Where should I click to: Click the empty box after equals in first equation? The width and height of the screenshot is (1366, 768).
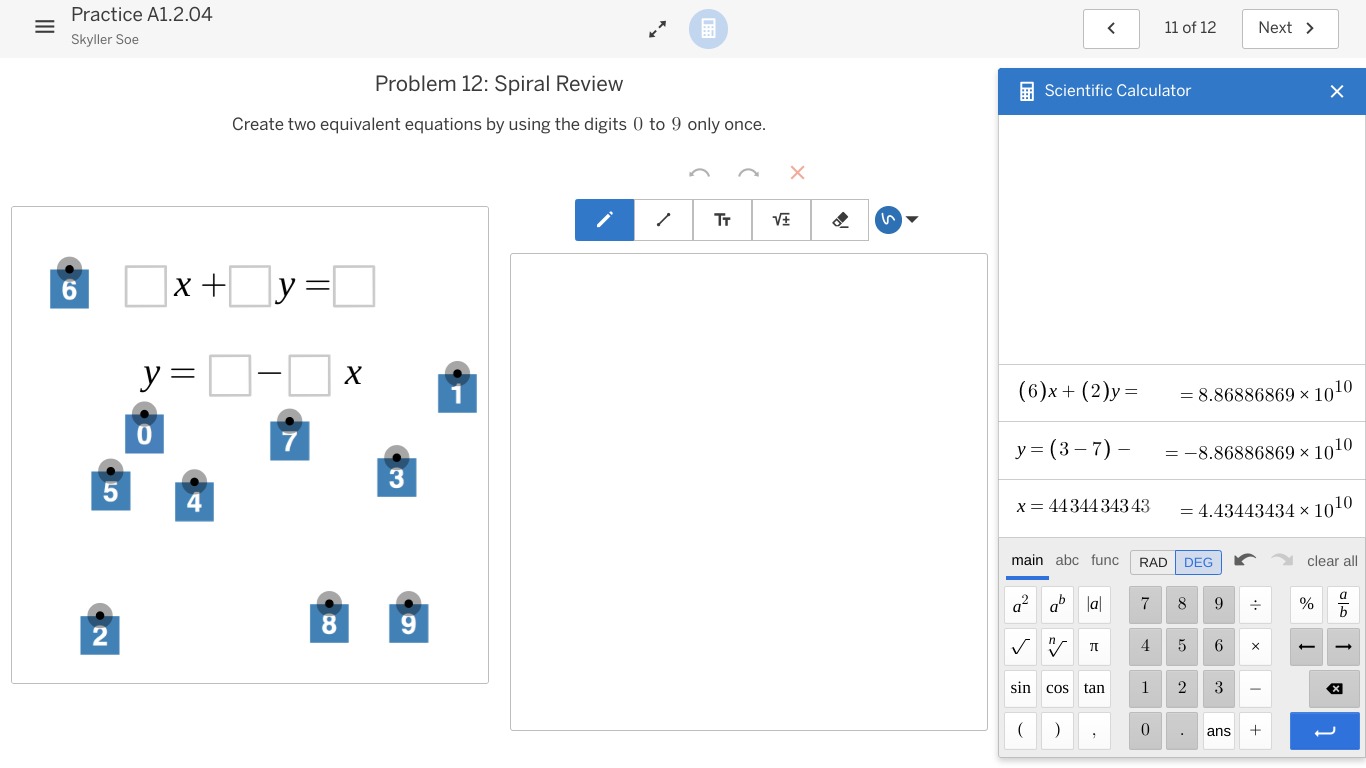point(354,286)
